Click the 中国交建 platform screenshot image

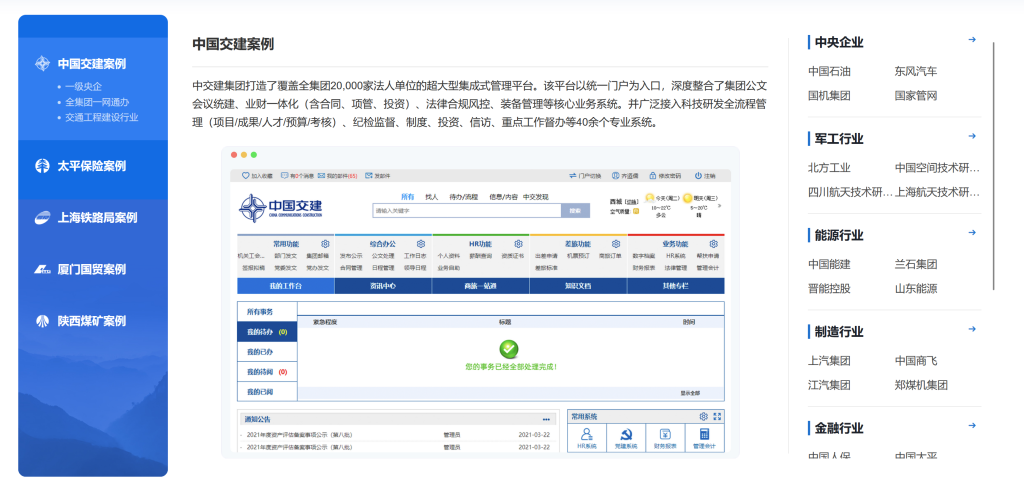480,300
